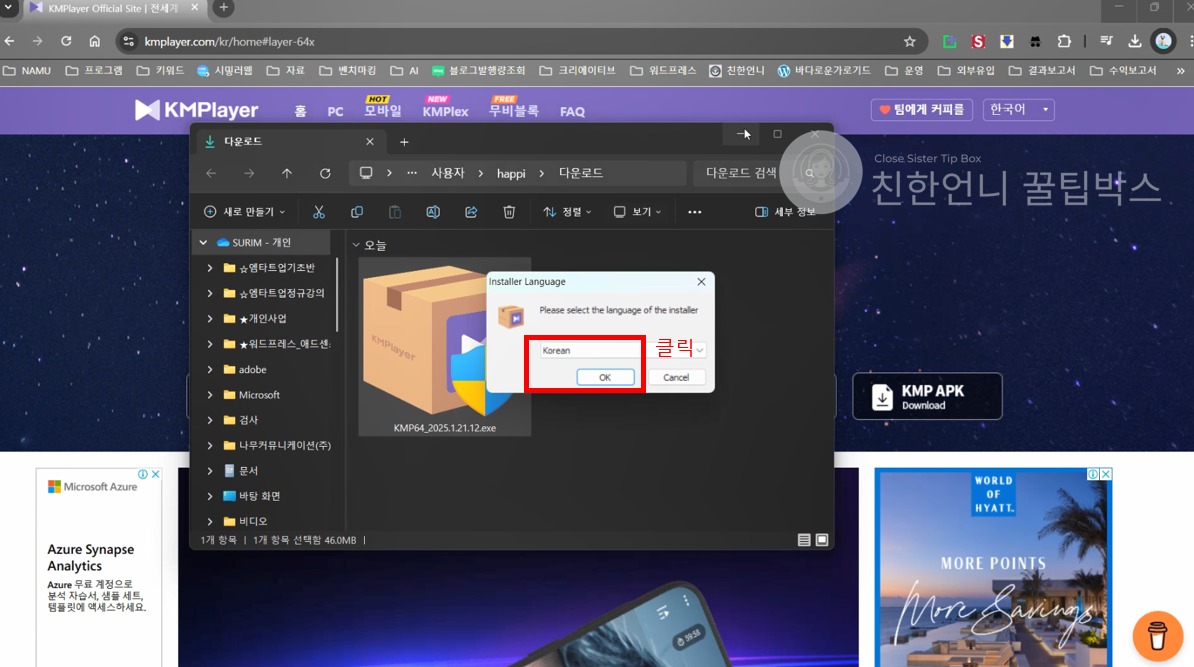Close the World of Hyatt ad
Viewport: 1194px width, 667px height.
pos(1106,474)
